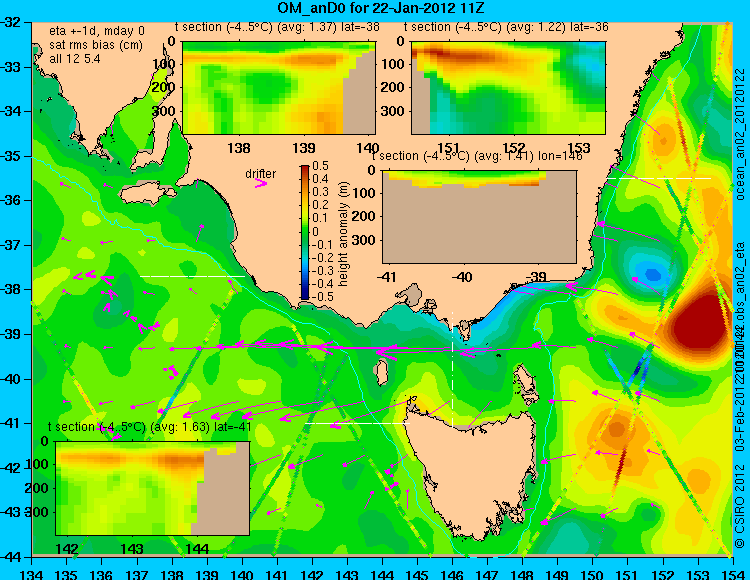
Task: Select the 0.4 tick on the colorbar
Action: pos(320,179)
